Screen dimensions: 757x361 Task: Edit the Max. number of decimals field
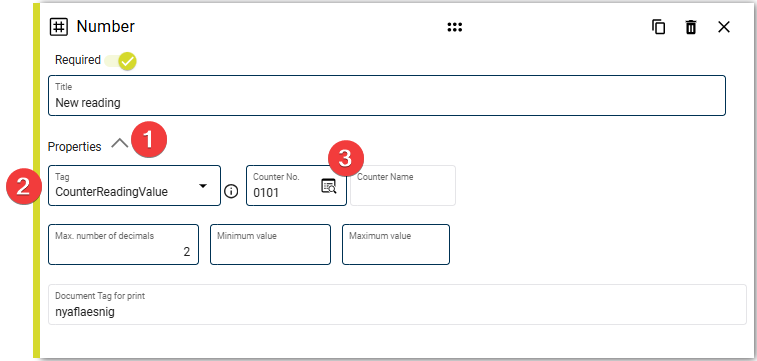coord(123,245)
